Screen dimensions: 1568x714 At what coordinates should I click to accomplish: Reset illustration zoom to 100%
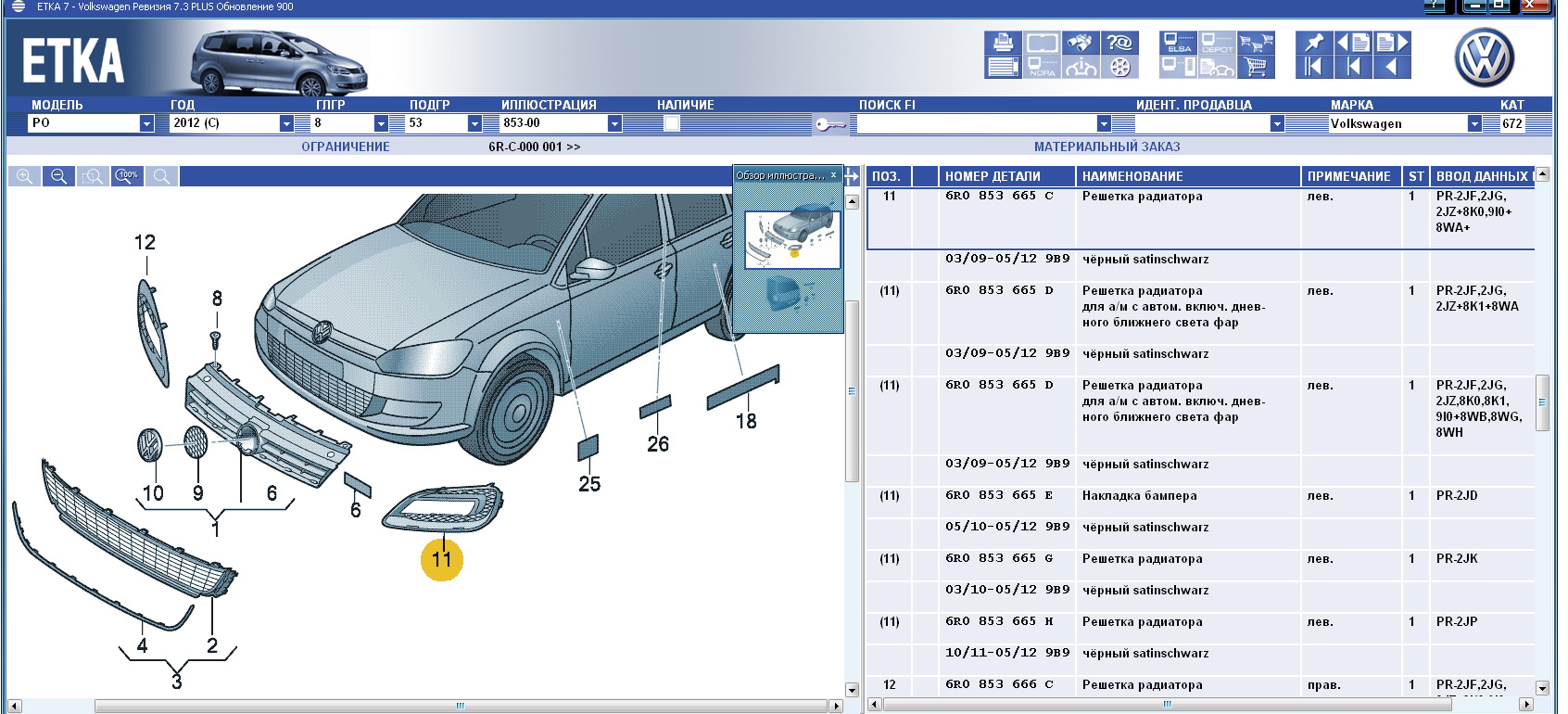[x=127, y=176]
